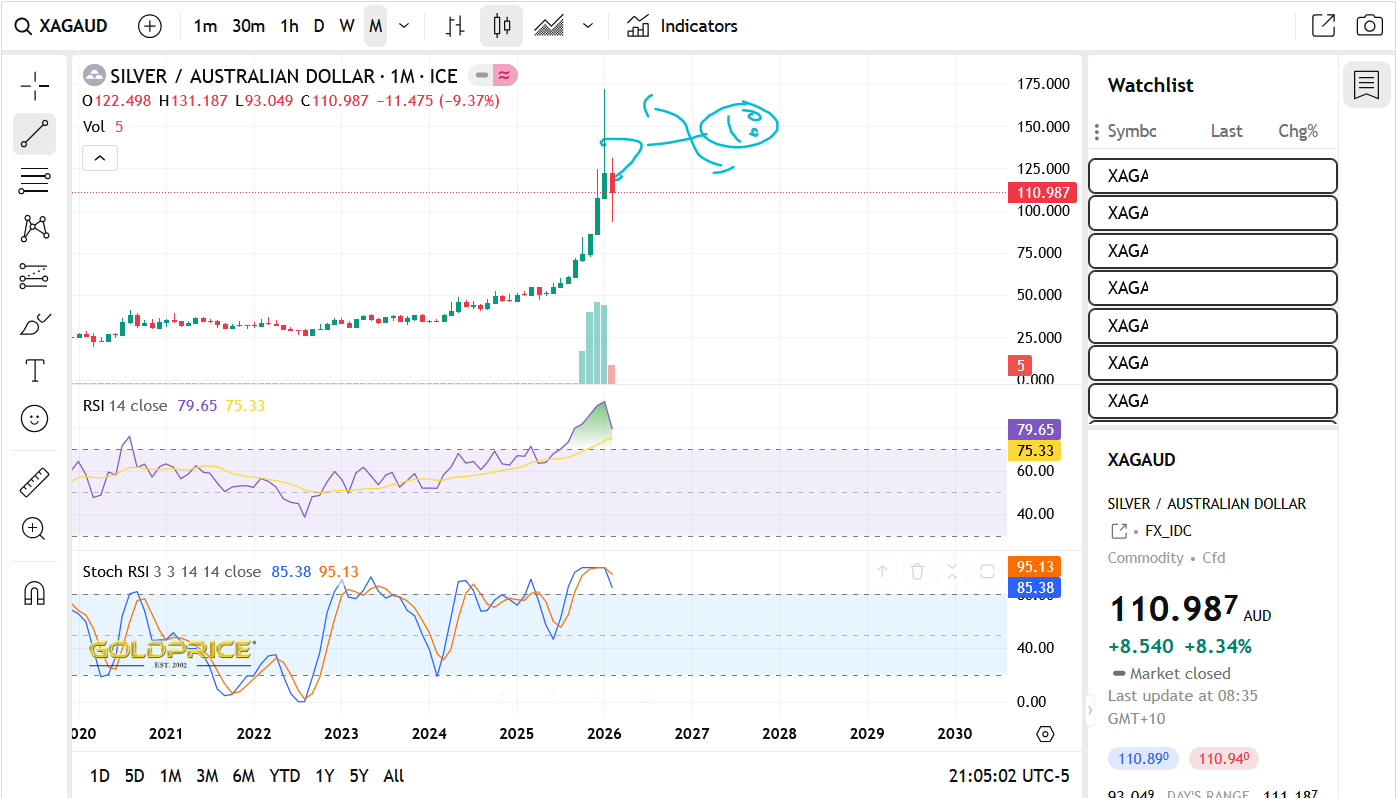Collapse the right sidebar with the small arrow
This screenshot has height=798, width=1397.
click(x=1090, y=711)
